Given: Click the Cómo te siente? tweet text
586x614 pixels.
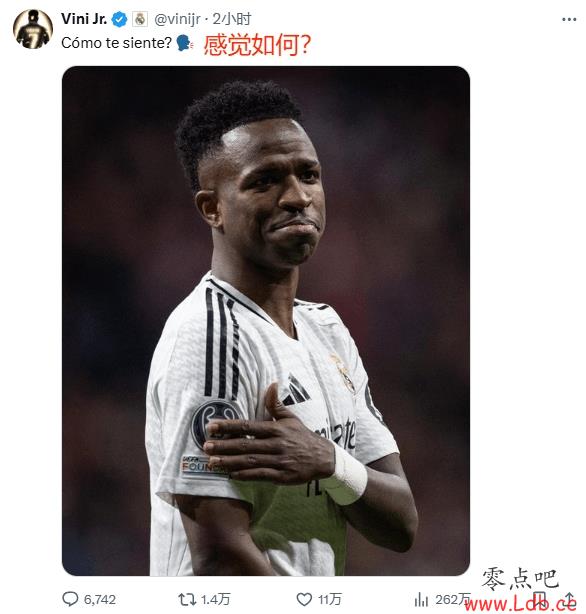Looking at the screenshot, I should 116,43.
